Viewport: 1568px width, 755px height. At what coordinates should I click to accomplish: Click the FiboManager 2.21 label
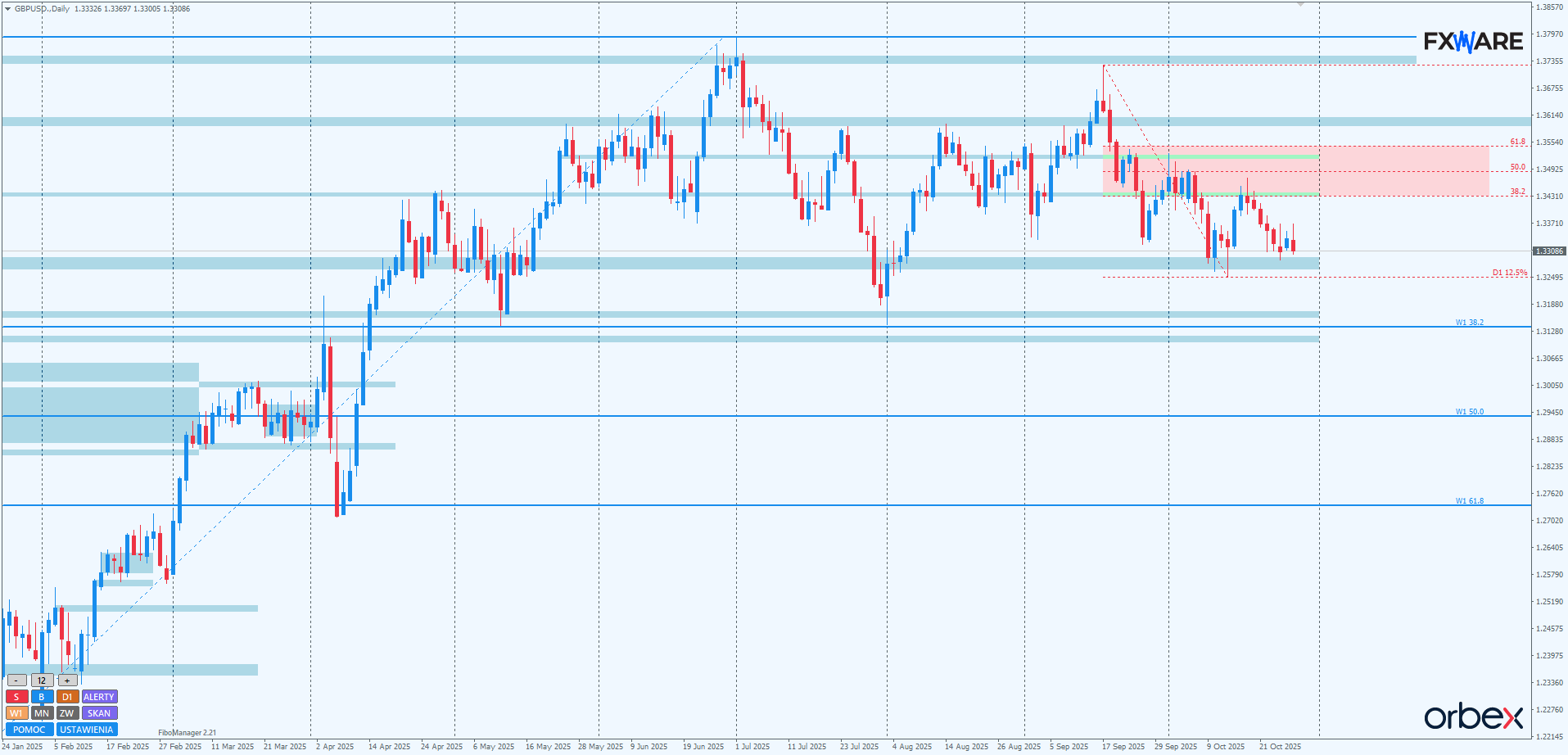[188, 733]
